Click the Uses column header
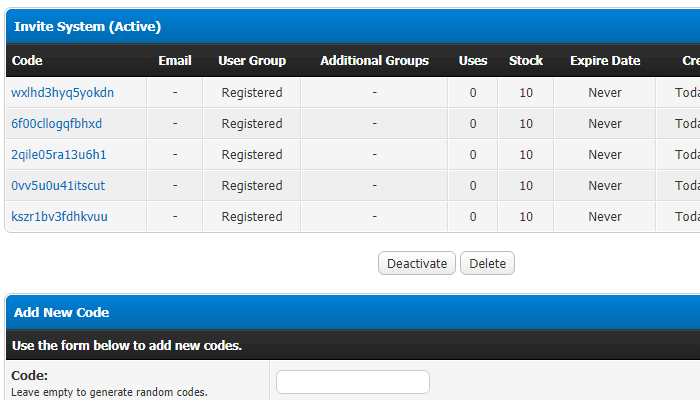700x400 pixels. coord(473,61)
